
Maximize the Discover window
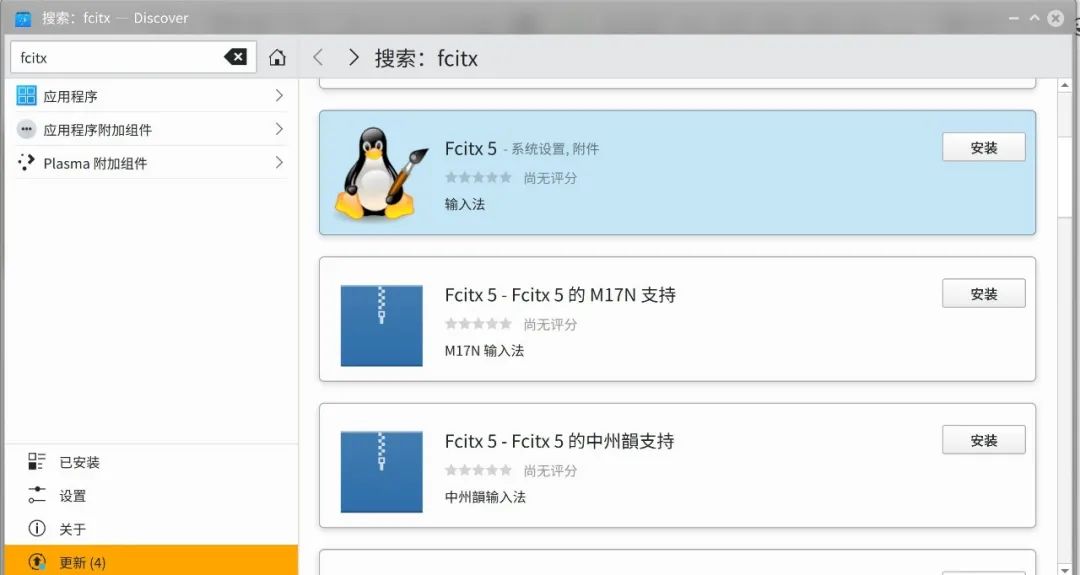click(x=1034, y=18)
